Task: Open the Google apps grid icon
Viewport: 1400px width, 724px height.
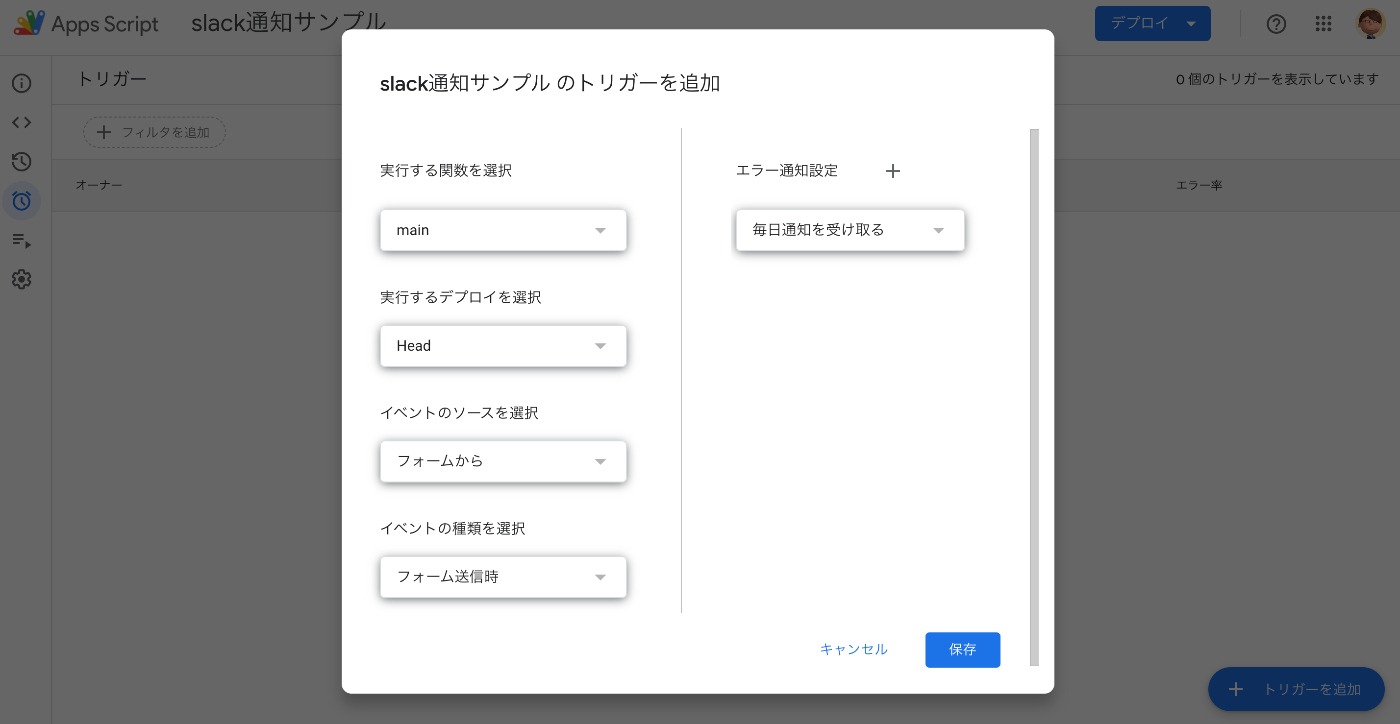Action: [x=1323, y=24]
